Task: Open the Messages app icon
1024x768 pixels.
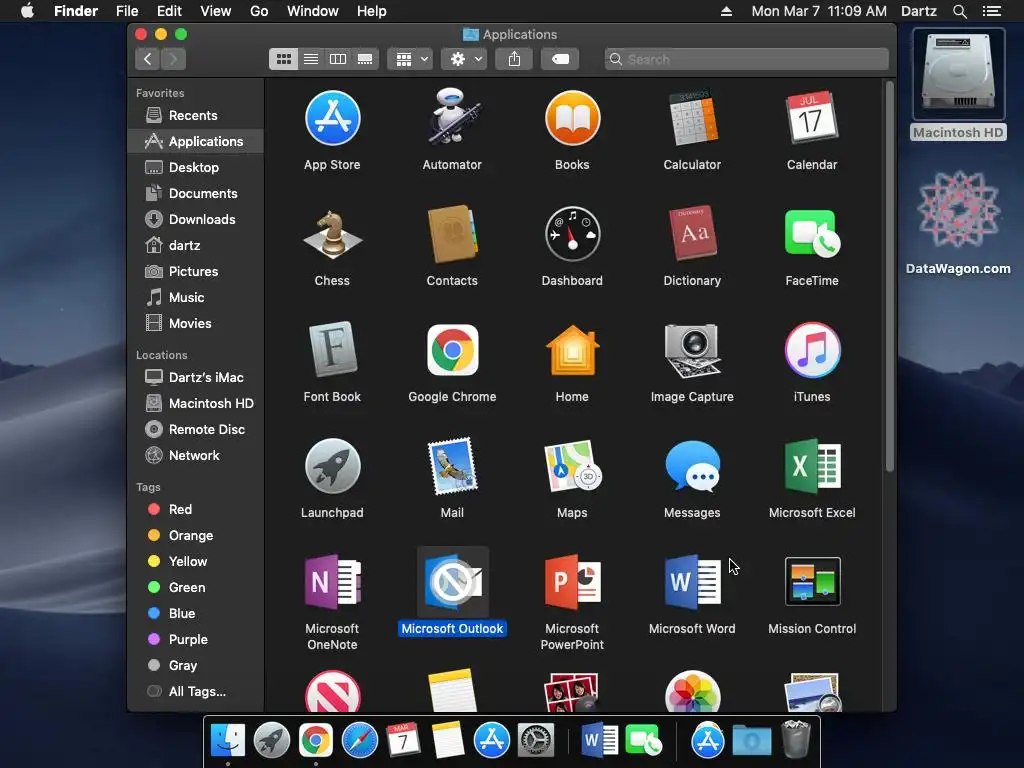Action: pyautogui.click(x=692, y=466)
